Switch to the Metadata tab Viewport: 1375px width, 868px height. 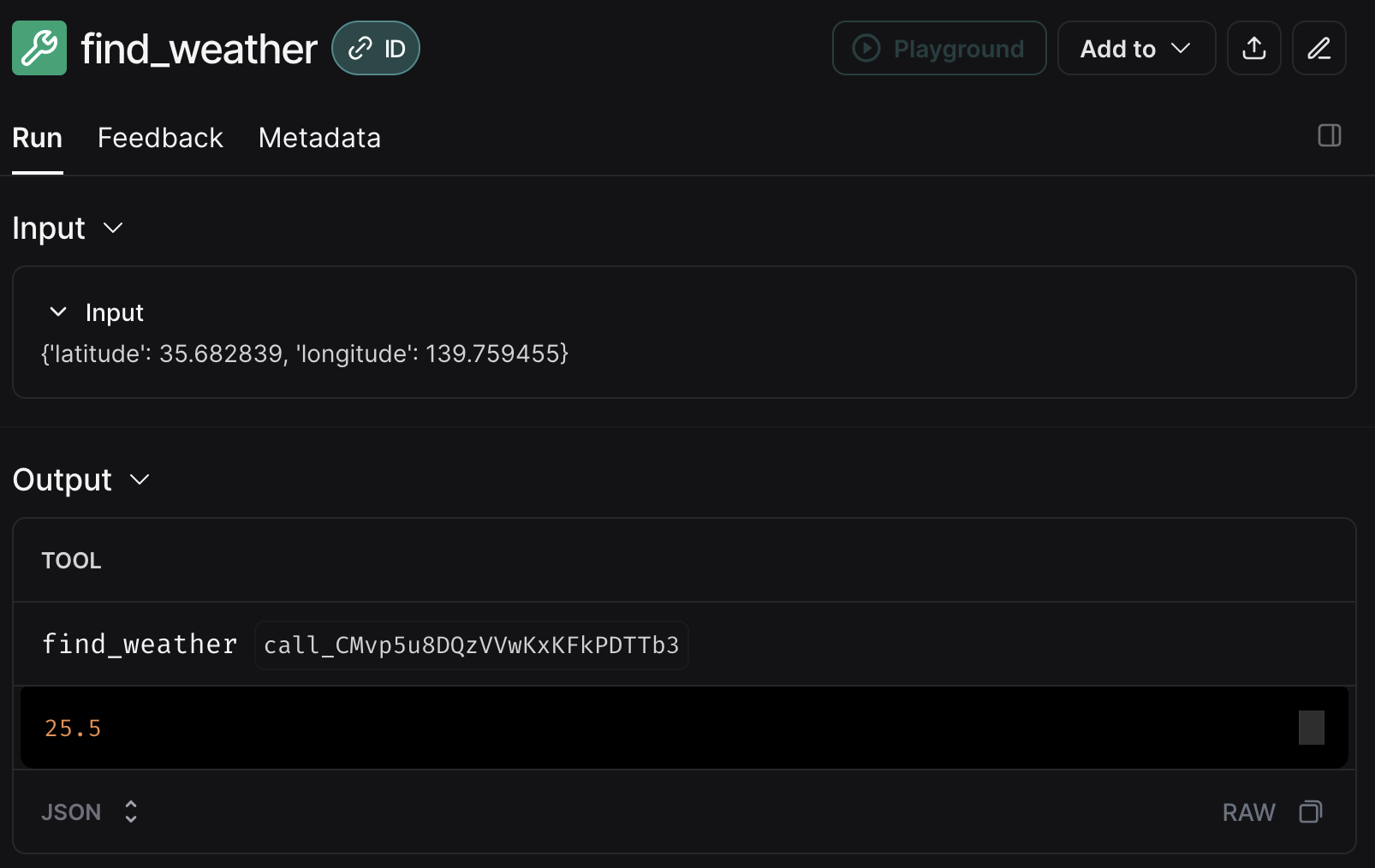click(x=319, y=138)
